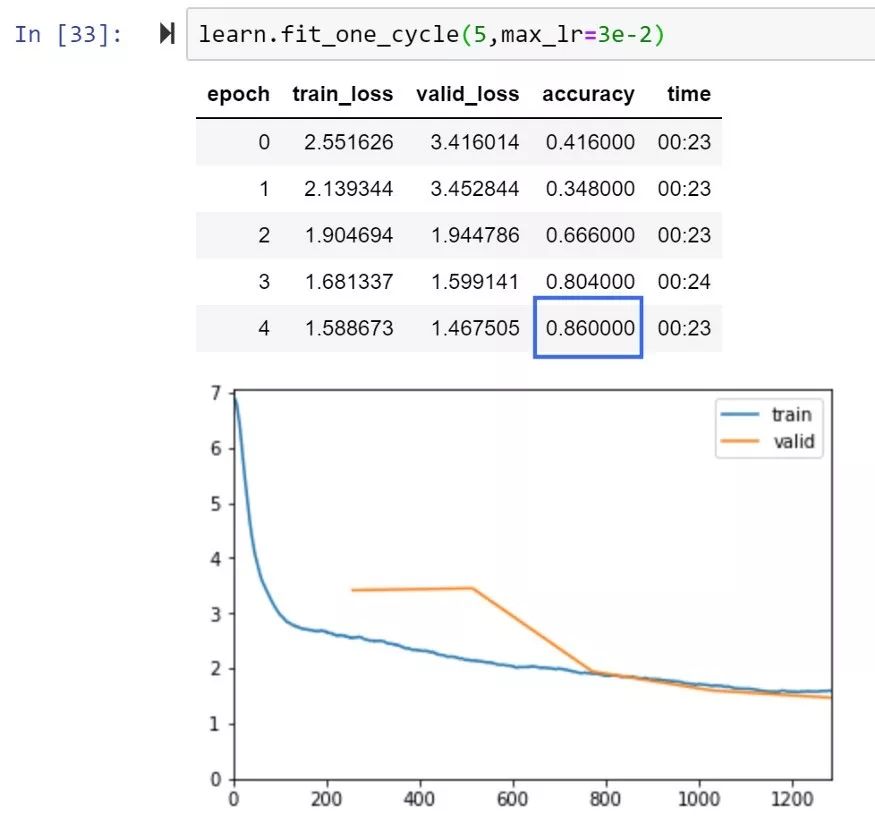Click the epoch column header

click(x=238, y=94)
